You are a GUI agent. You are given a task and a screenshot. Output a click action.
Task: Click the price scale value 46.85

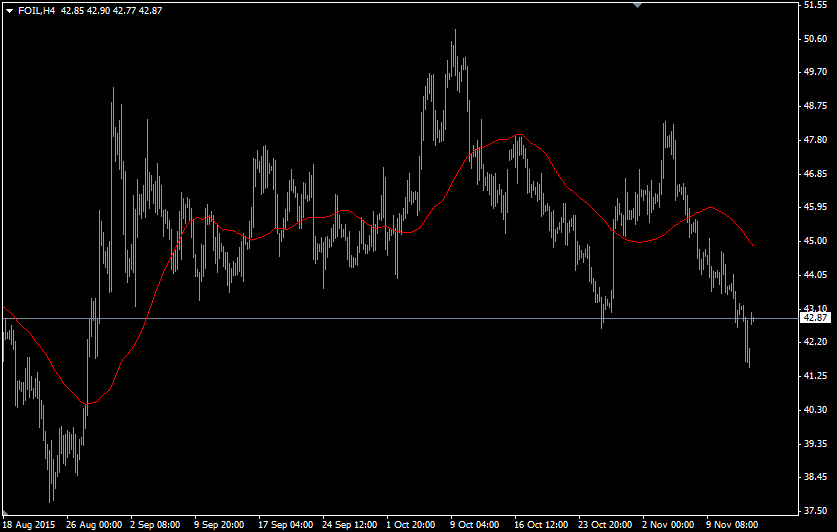tap(816, 174)
